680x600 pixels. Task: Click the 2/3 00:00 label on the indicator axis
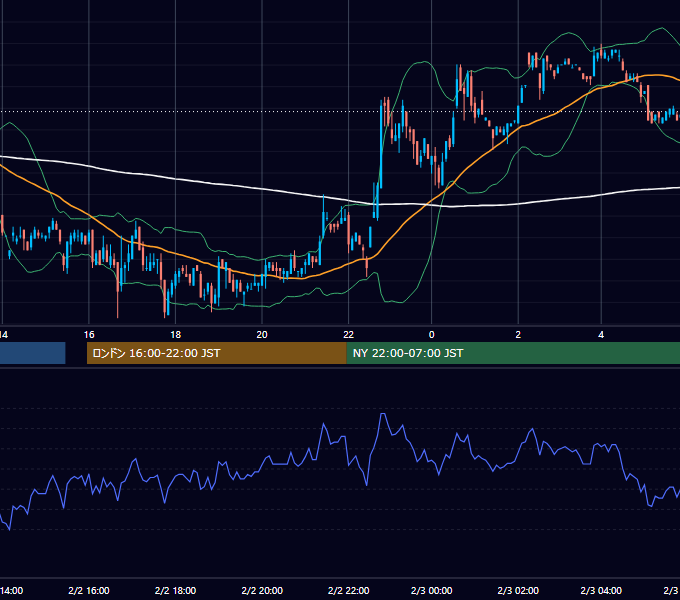click(x=432, y=590)
